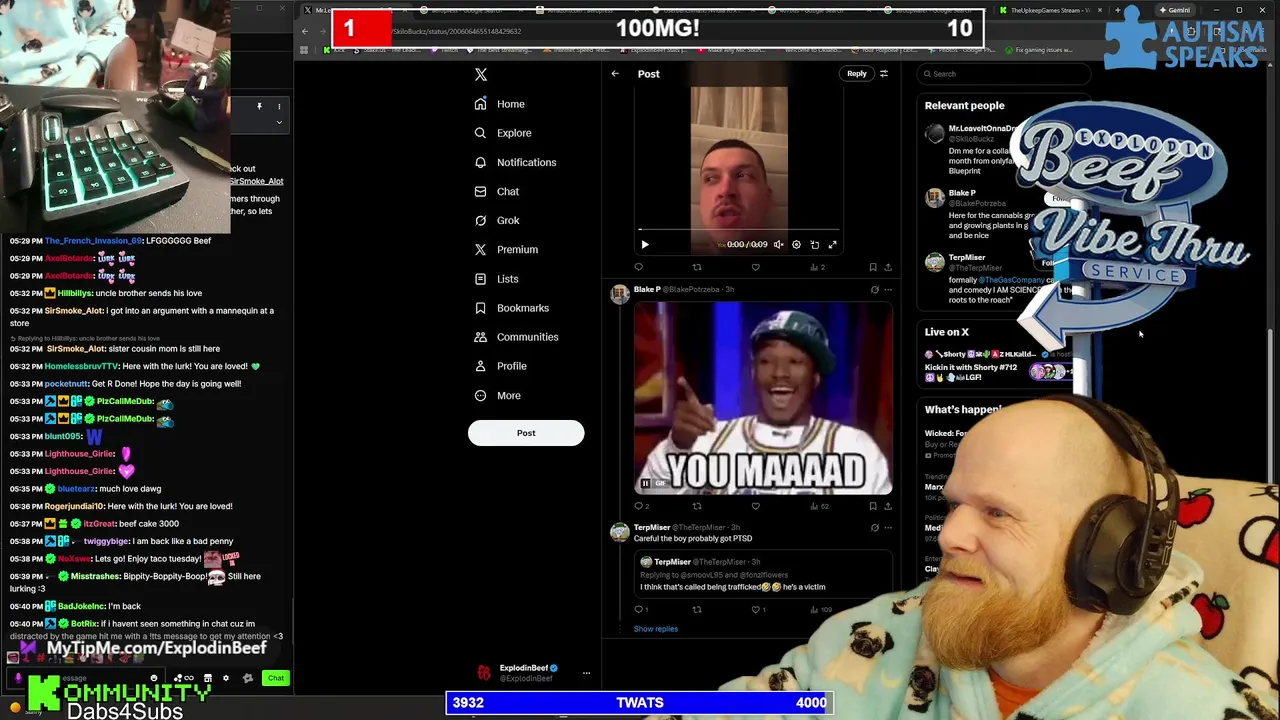Click the Profile icon in sidebar
The image size is (1280, 720).
[481, 366]
